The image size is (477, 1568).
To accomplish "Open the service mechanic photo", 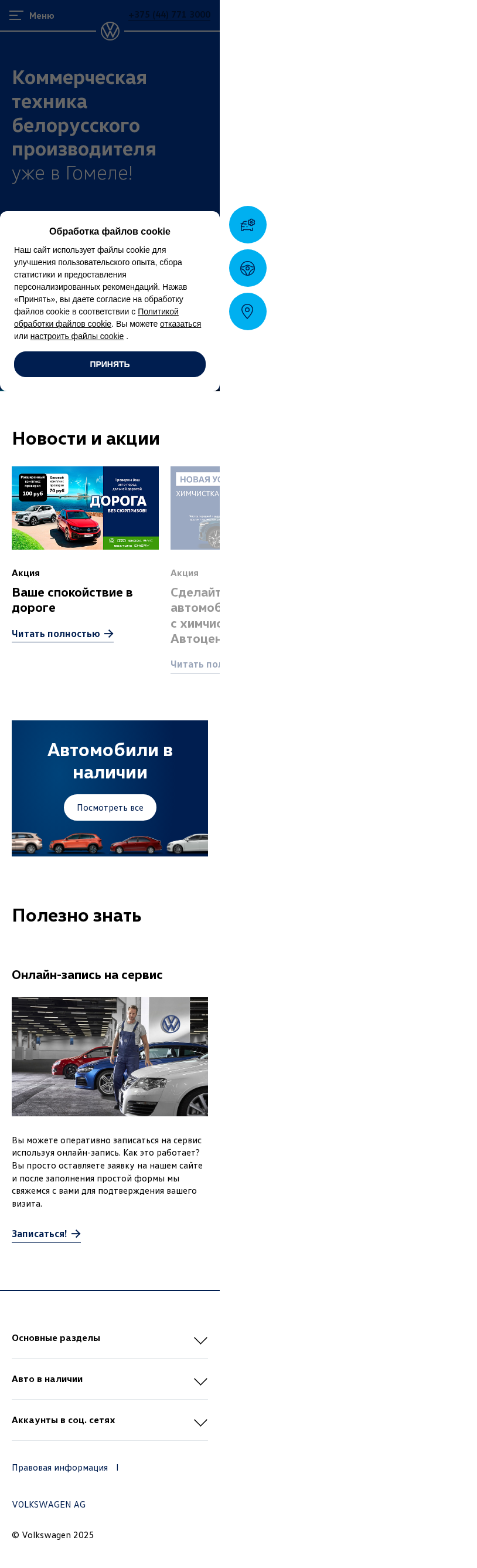I will [x=110, y=1056].
